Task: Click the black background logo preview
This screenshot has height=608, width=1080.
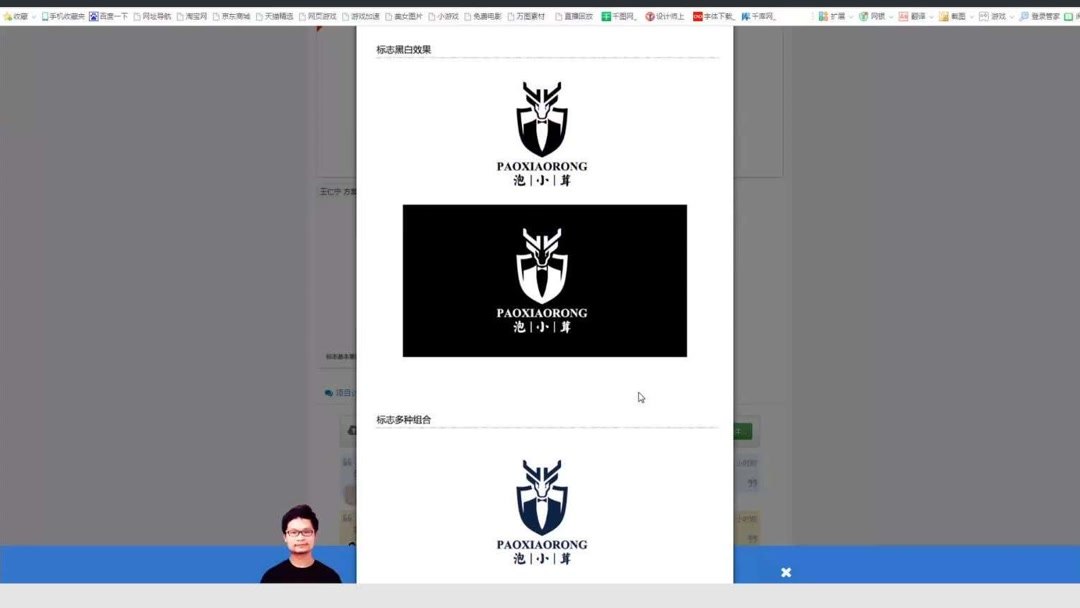Action: 543,280
